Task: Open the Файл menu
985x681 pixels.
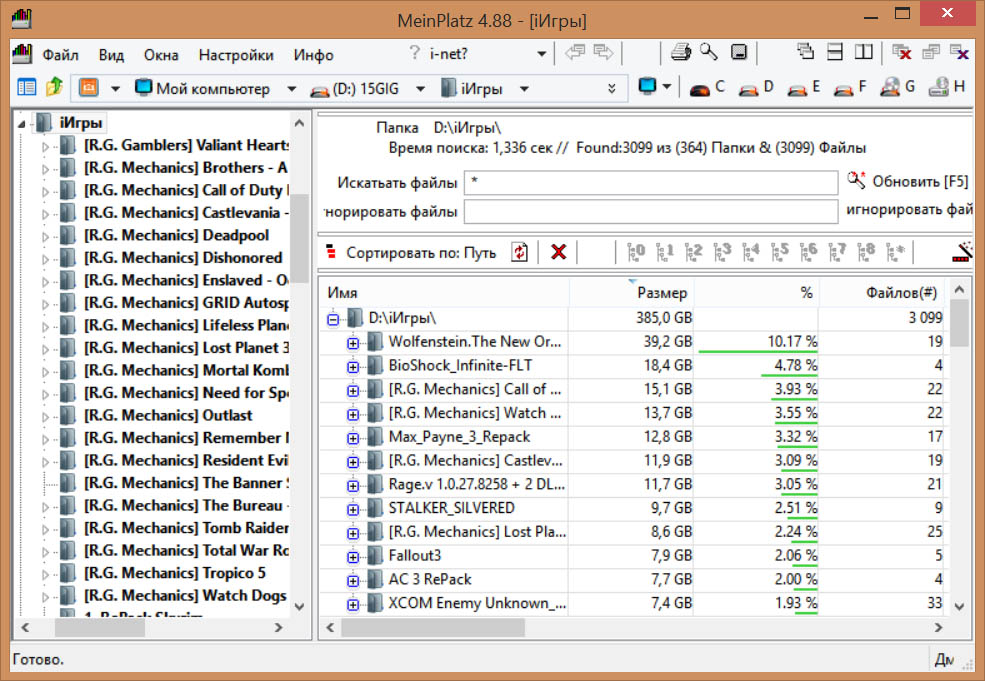Action: tap(60, 55)
